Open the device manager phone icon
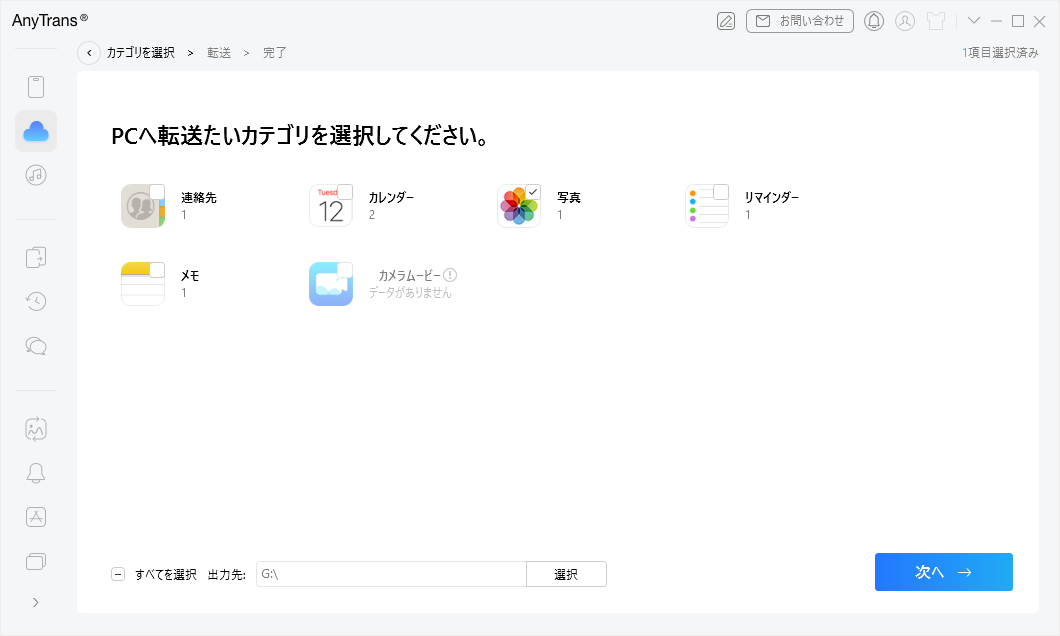Screen dimensions: 1060x636 (x=36, y=87)
